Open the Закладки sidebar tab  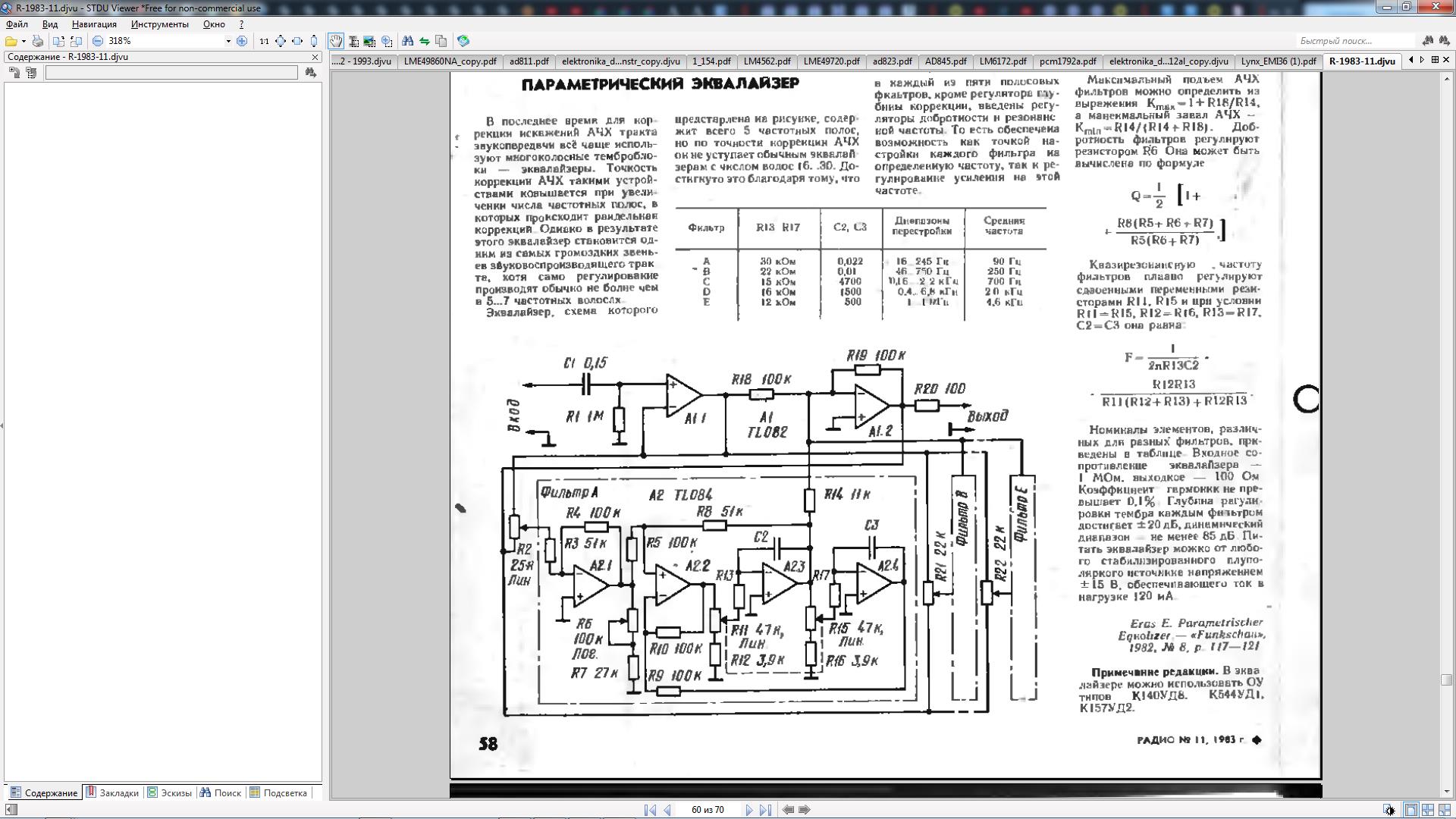(112, 792)
